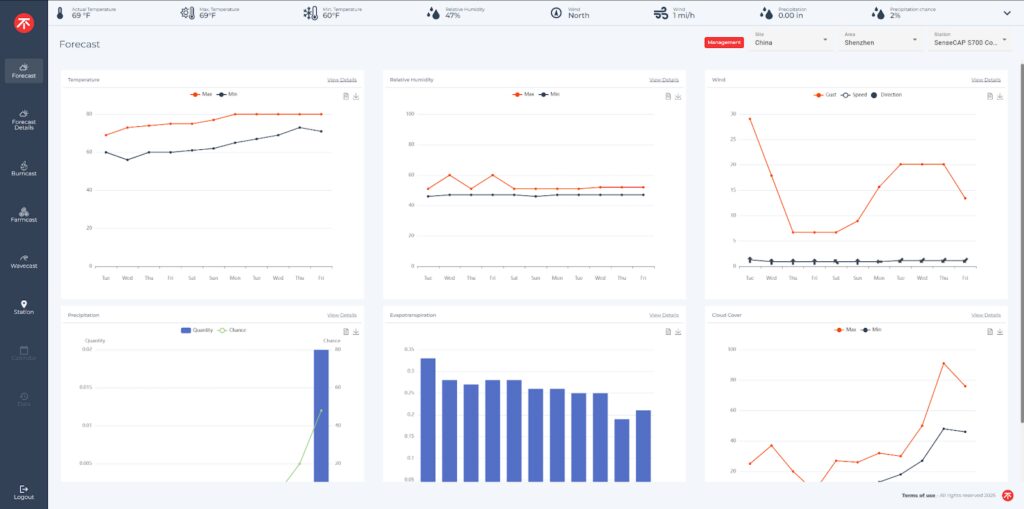
Task: Select Forecast Details in the sidebar
Action: 24,118
